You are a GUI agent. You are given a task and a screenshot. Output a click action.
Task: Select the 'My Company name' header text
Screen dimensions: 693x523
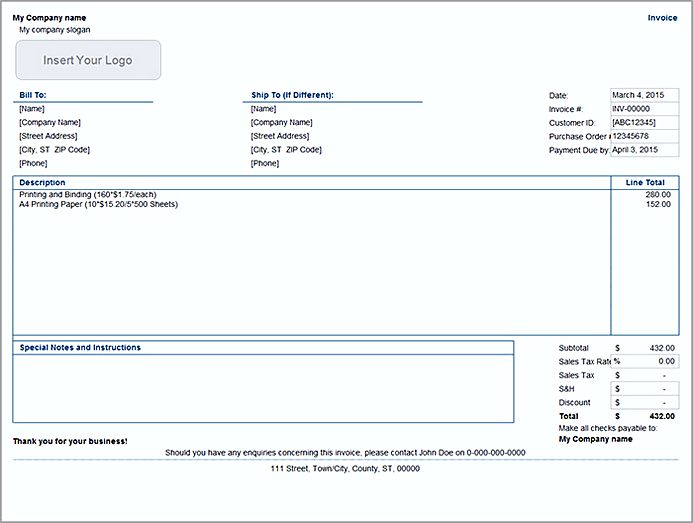[50, 18]
